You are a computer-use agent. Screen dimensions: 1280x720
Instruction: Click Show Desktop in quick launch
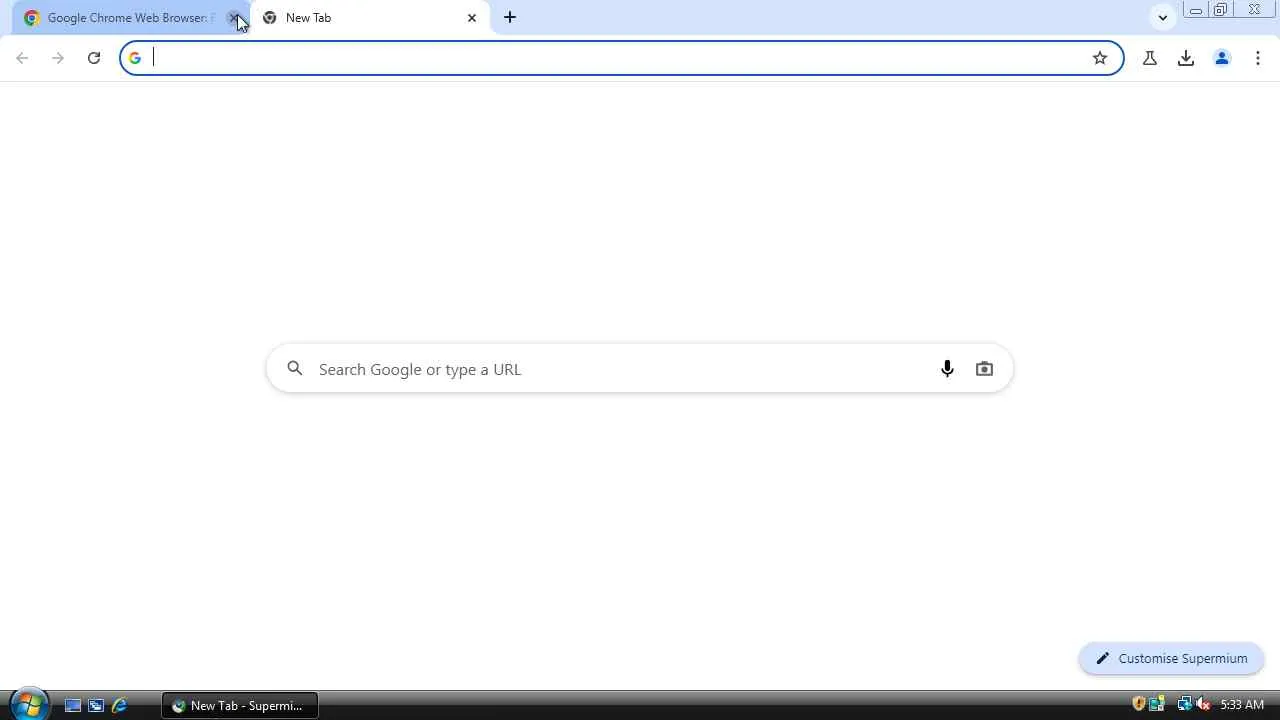(x=73, y=705)
